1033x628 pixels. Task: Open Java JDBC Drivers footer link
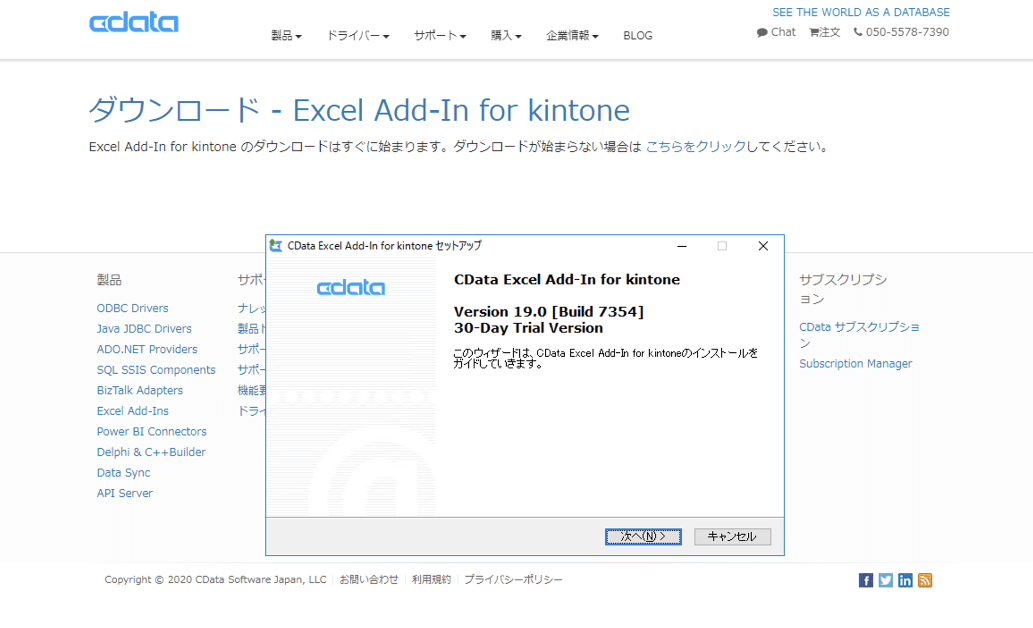pos(144,328)
